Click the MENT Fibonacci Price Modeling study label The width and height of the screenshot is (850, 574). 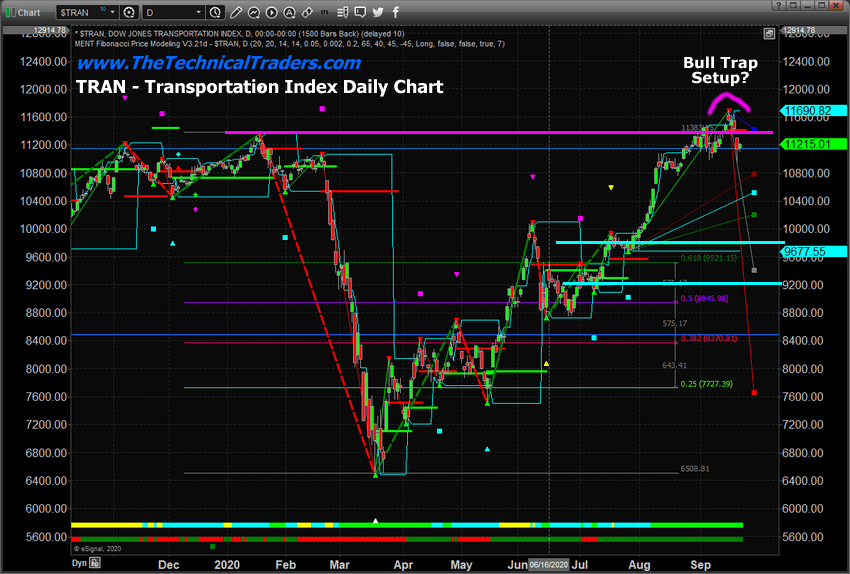pyautogui.click(x=289, y=44)
